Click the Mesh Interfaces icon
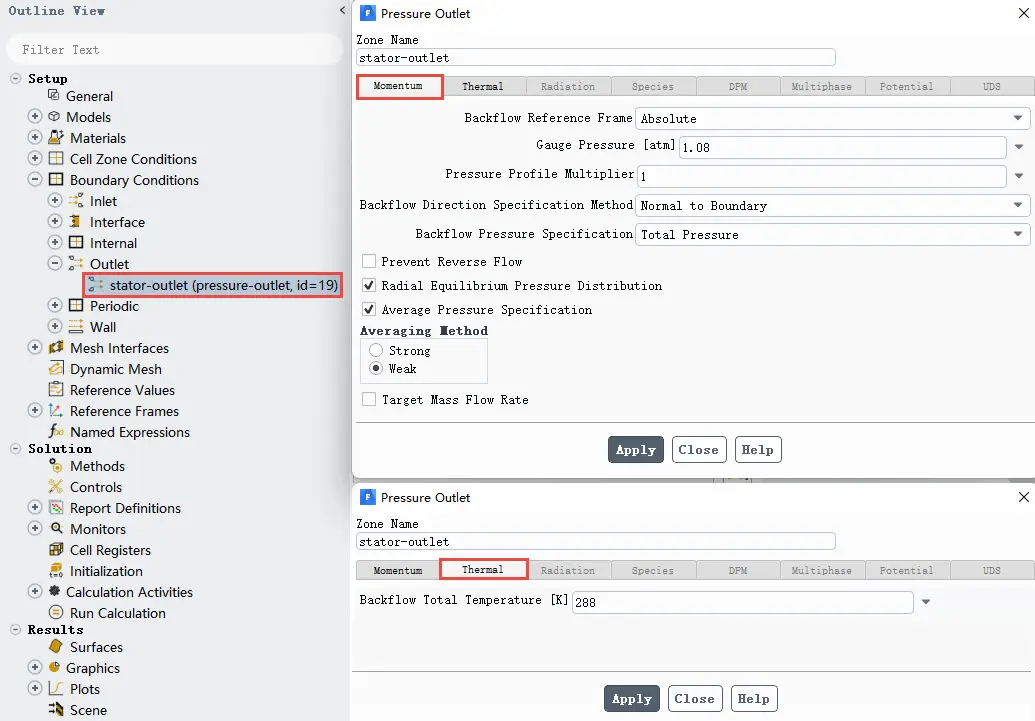1035x721 pixels. coord(57,347)
